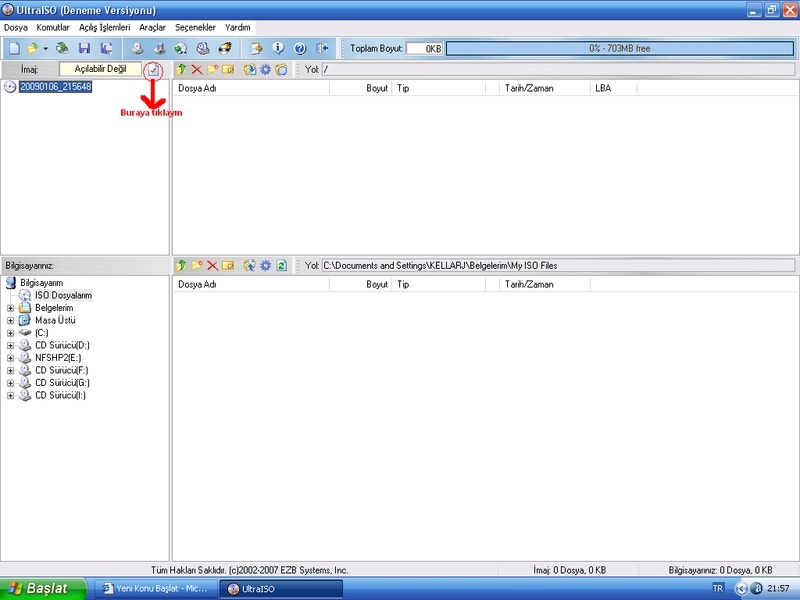Click the Açılabilir Değil bootable field

tap(101, 69)
